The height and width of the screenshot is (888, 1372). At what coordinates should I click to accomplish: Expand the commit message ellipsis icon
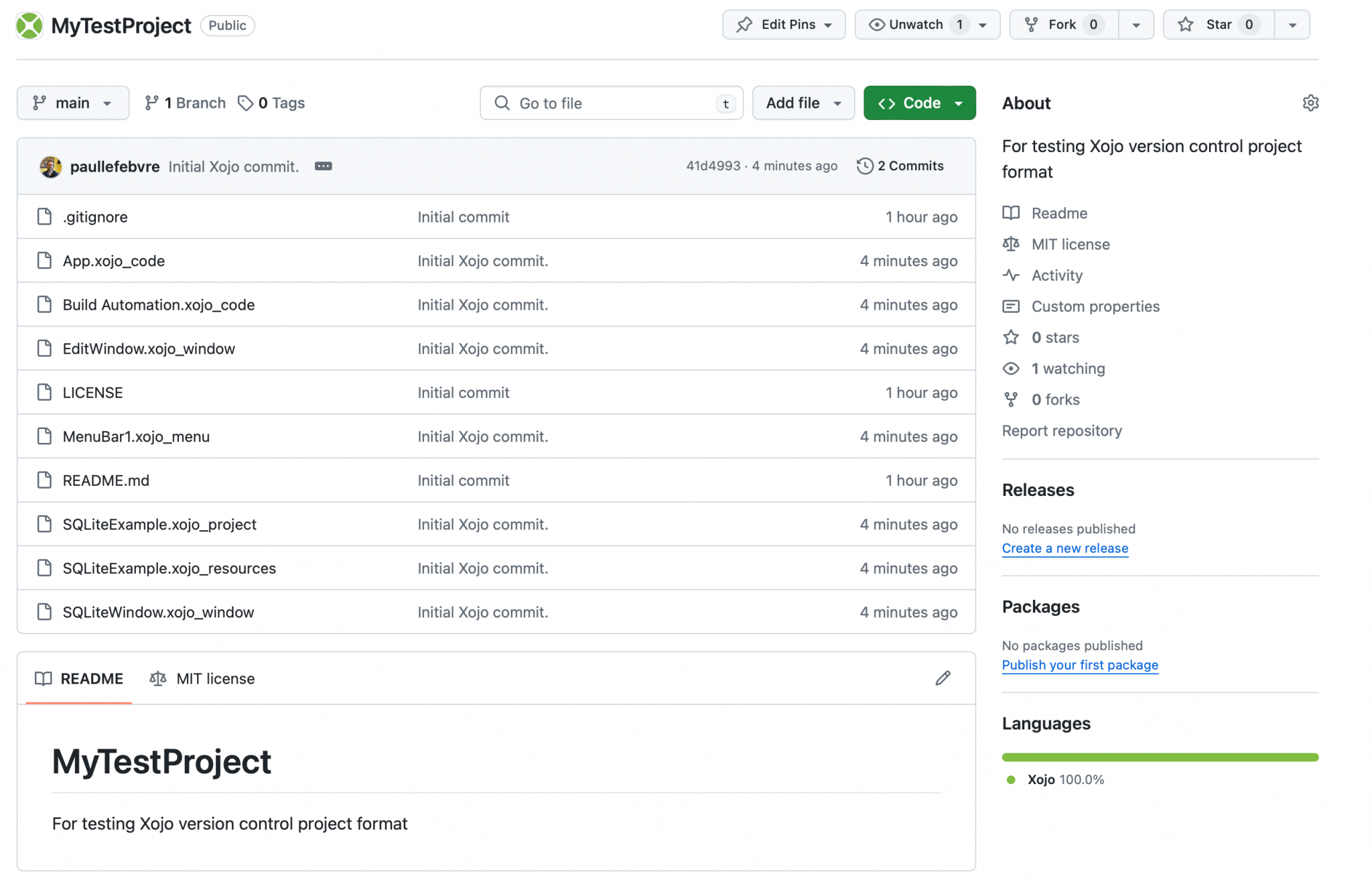(324, 166)
